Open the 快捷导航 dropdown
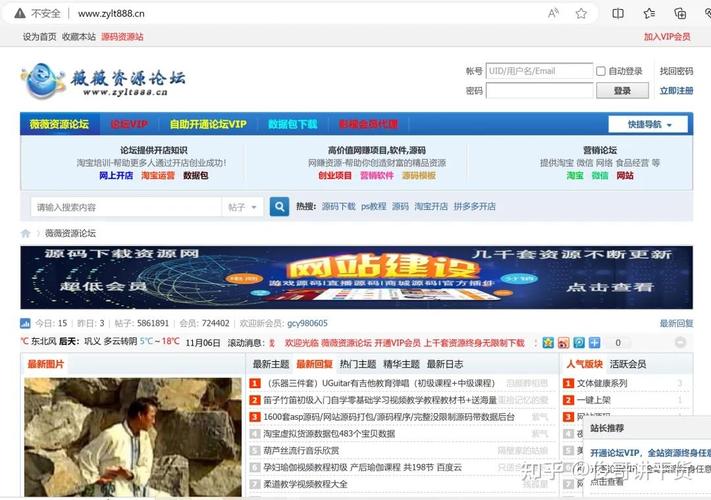The width and height of the screenshot is (711, 500). (x=648, y=124)
